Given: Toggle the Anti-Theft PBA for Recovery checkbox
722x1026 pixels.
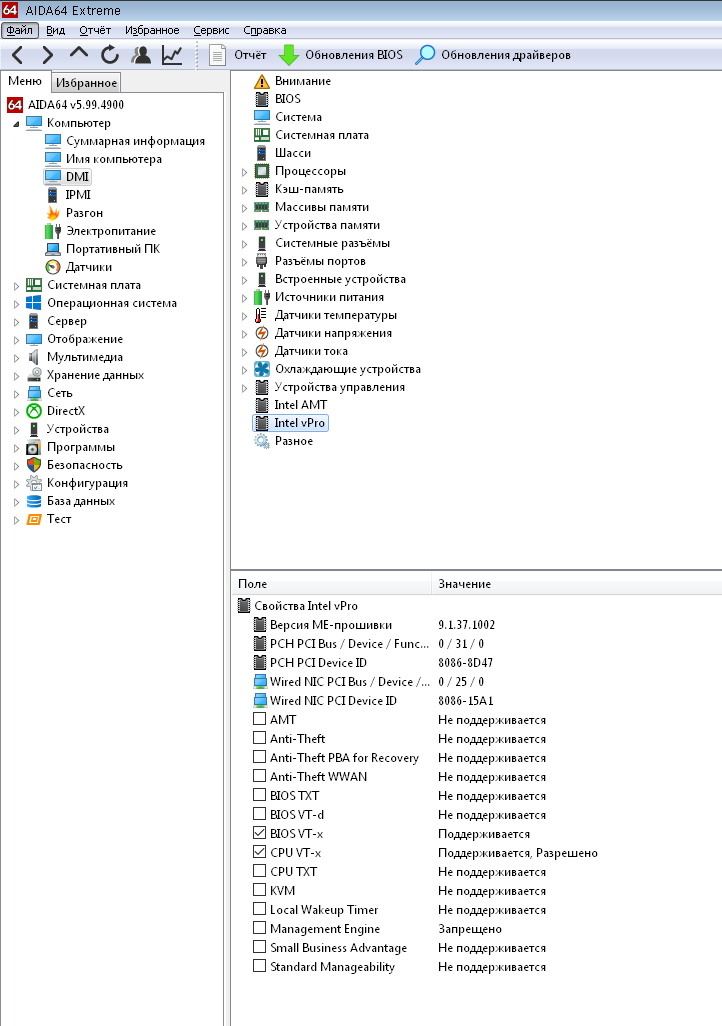Looking at the screenshot, I should (x=259, y=756).
